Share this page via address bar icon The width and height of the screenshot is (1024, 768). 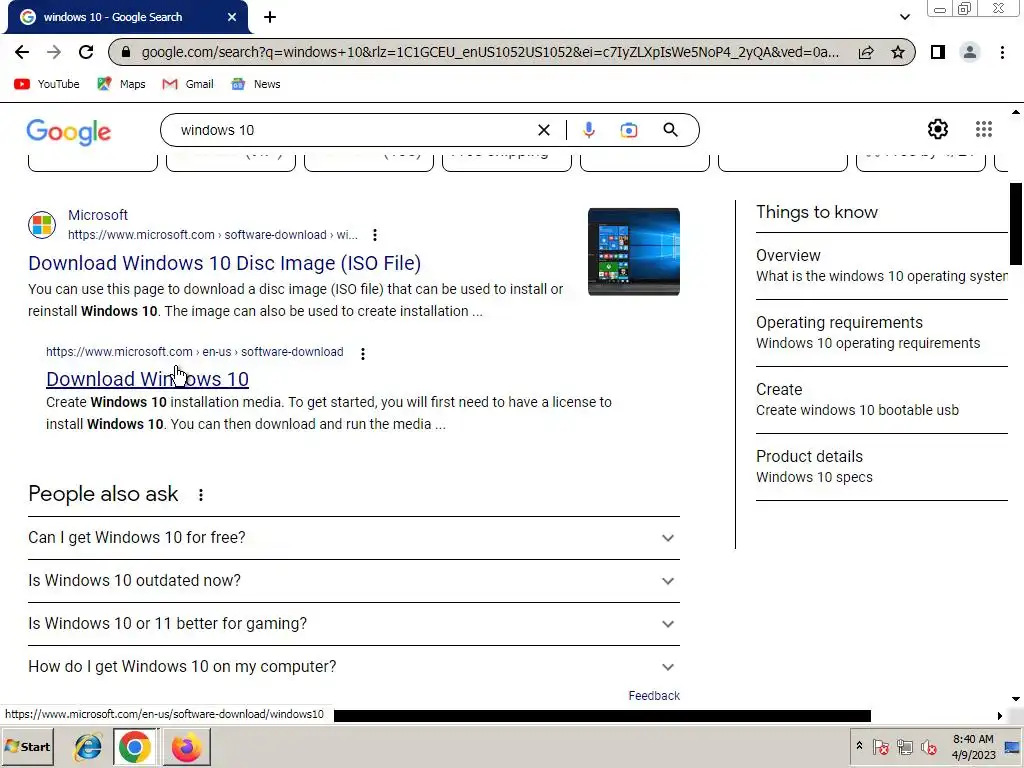(866, 52)
